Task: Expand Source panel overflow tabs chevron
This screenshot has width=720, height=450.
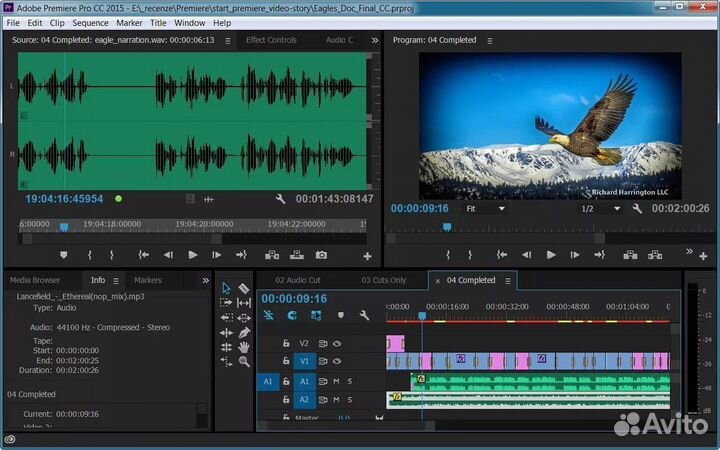Action: click(x=375, y=40)
